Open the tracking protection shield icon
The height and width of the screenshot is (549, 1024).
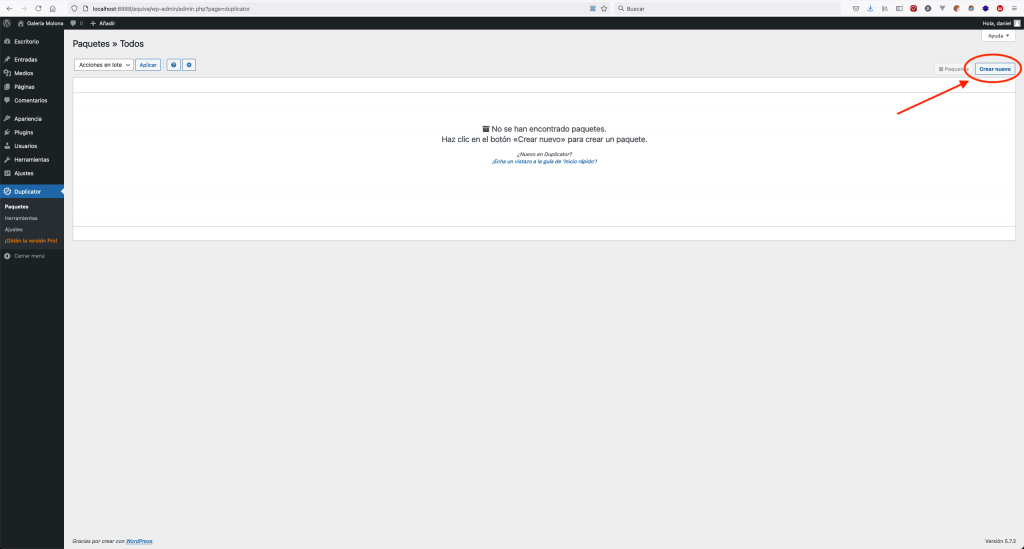[x=74, y=8]
